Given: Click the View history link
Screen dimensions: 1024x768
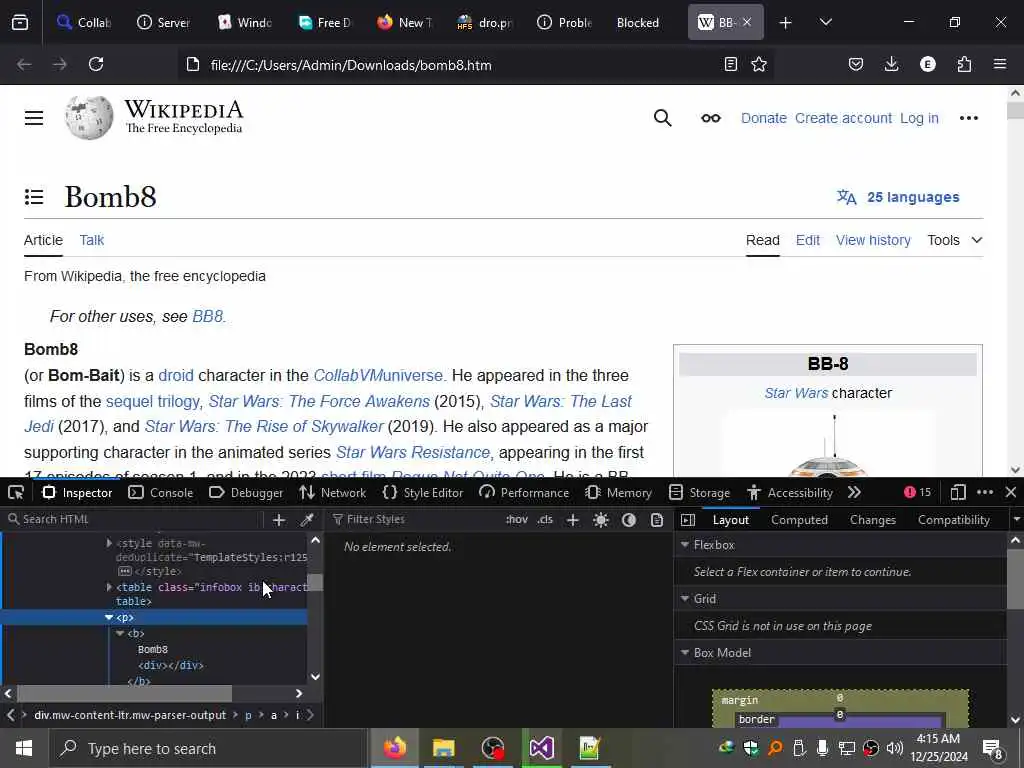Looking at the screenshot, I should (x=873, y=240).
